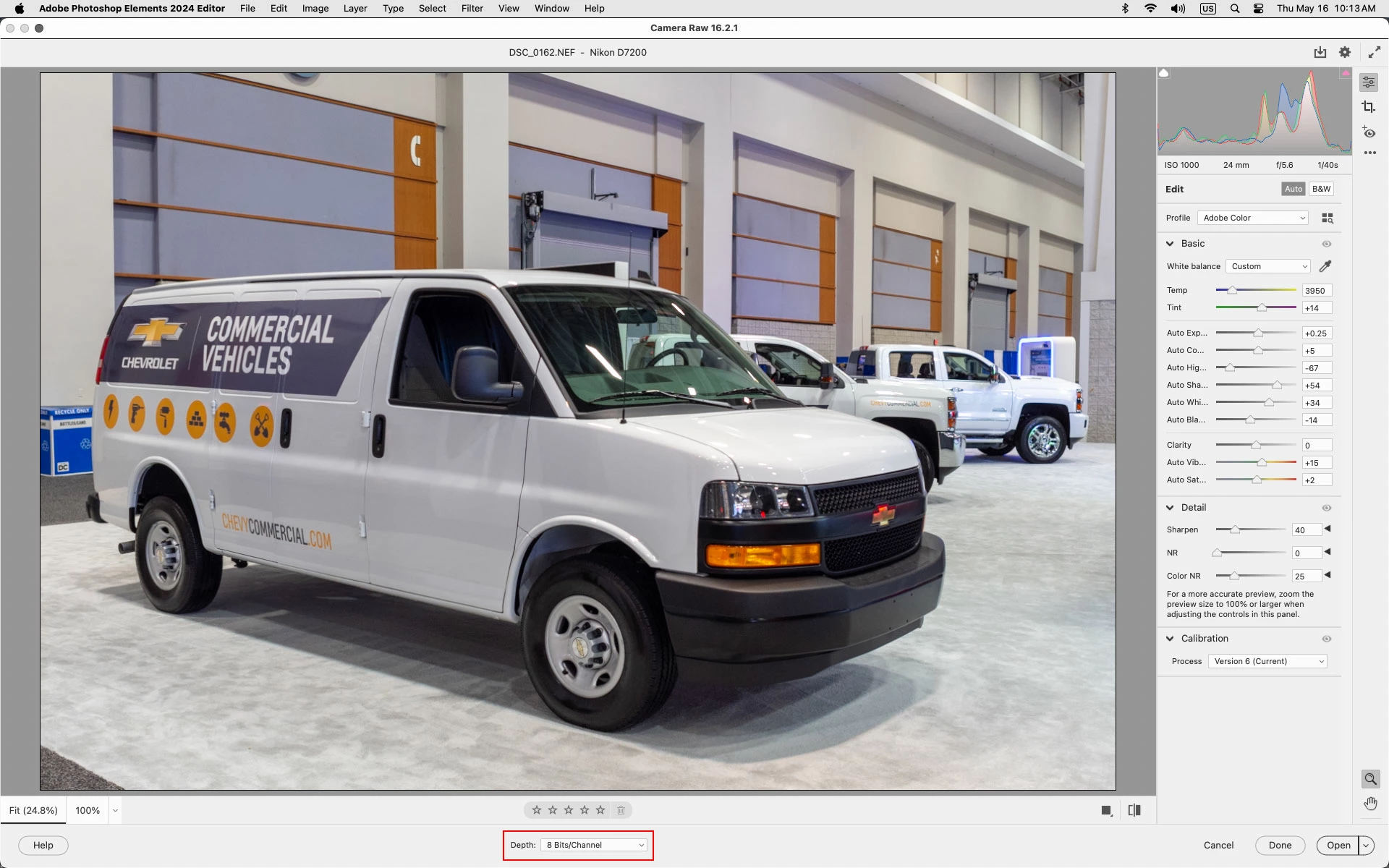1389x868 pixels.
Task: Select the Hand tool
Action: (x=1370, y=804)
